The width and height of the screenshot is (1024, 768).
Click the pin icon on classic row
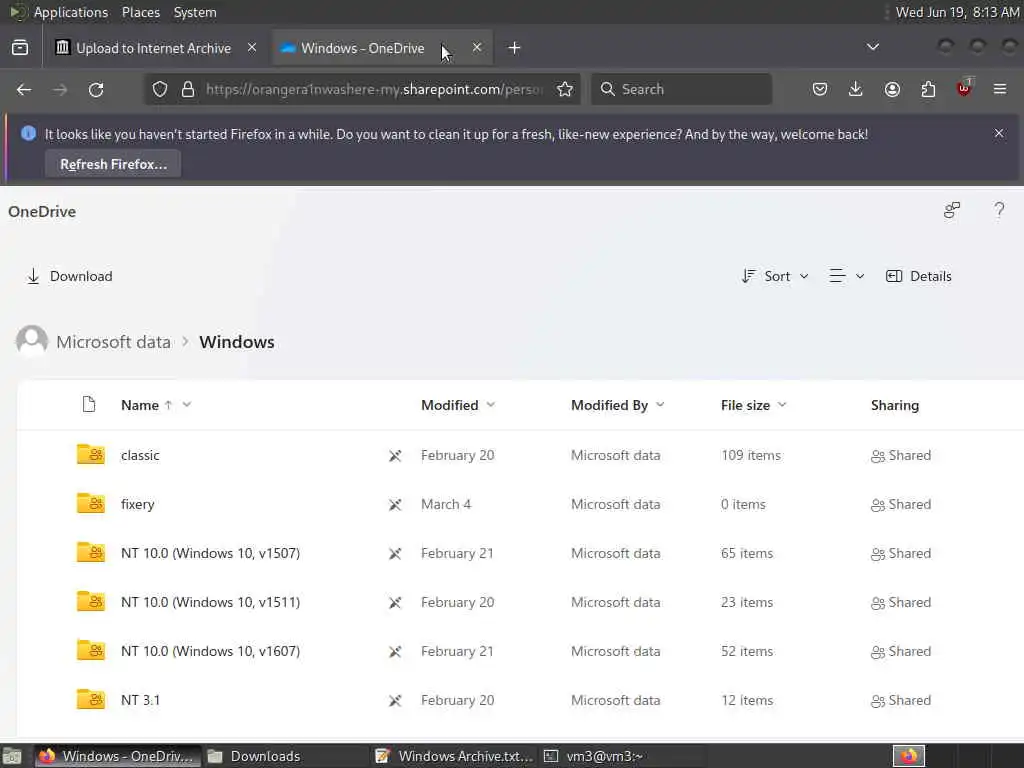[395, 456]
